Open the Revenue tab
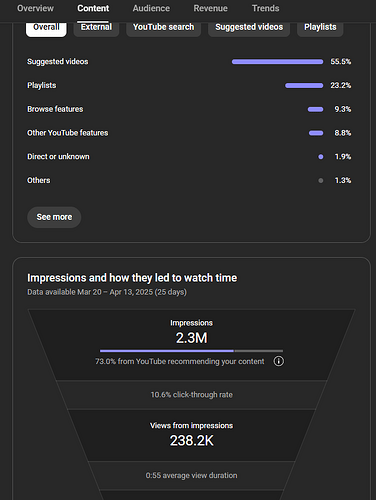The width and height of the screenshot is (376, 500). pos(211,8)
